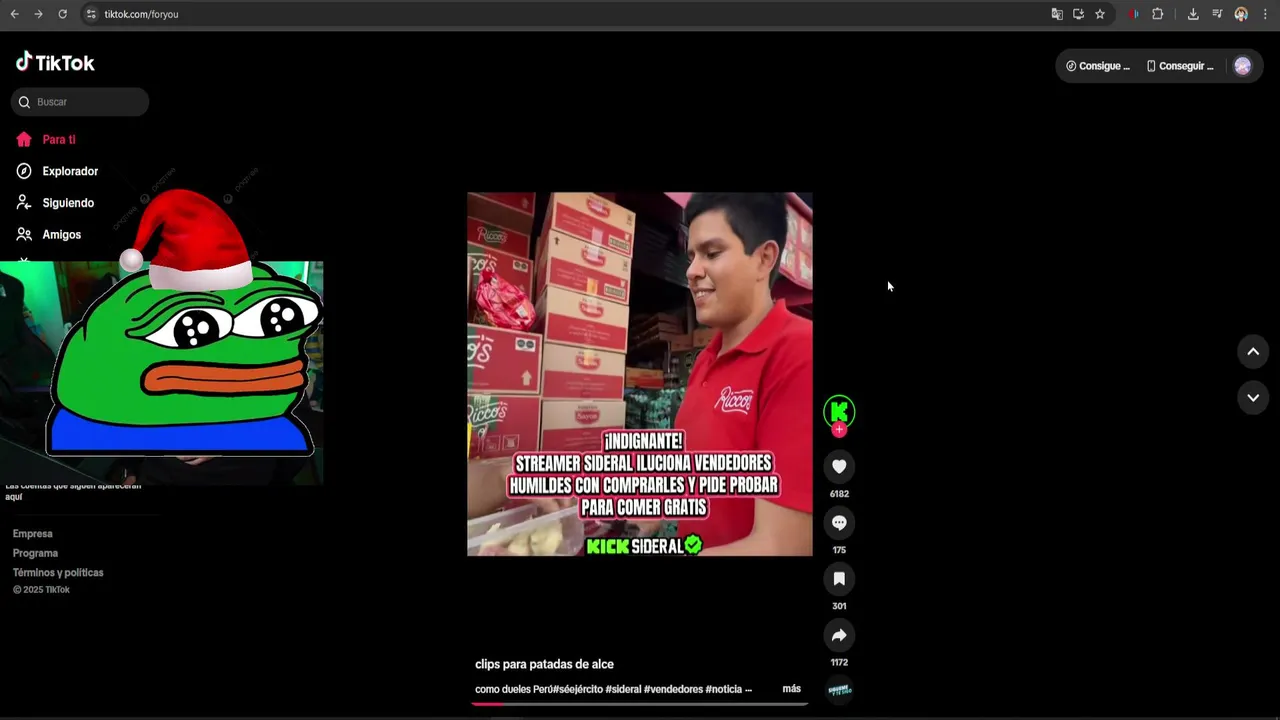The image size is (1280, 720).
Task: Share video with arrow icon
Action: (x=839, y=635)
